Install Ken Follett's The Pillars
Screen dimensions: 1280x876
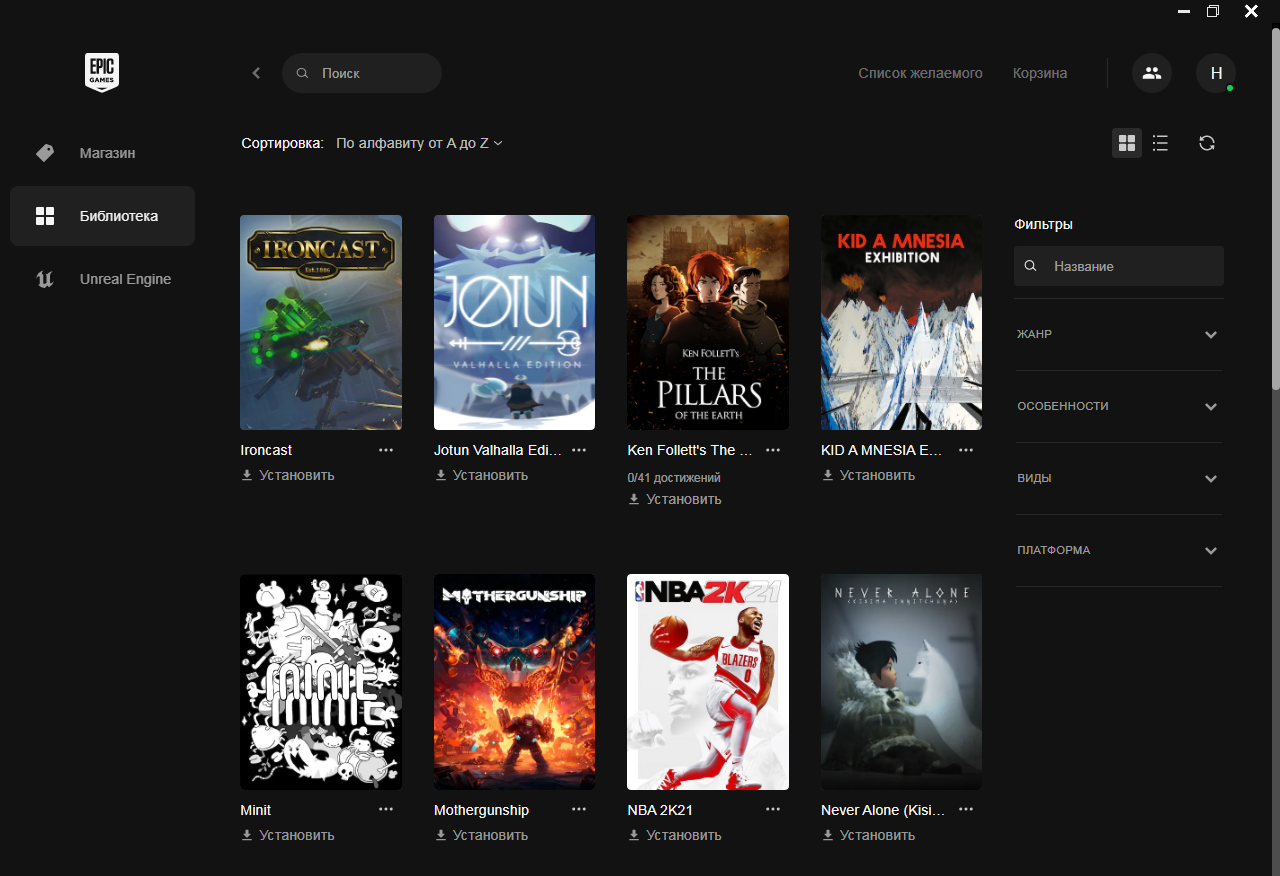coord(675,499)
